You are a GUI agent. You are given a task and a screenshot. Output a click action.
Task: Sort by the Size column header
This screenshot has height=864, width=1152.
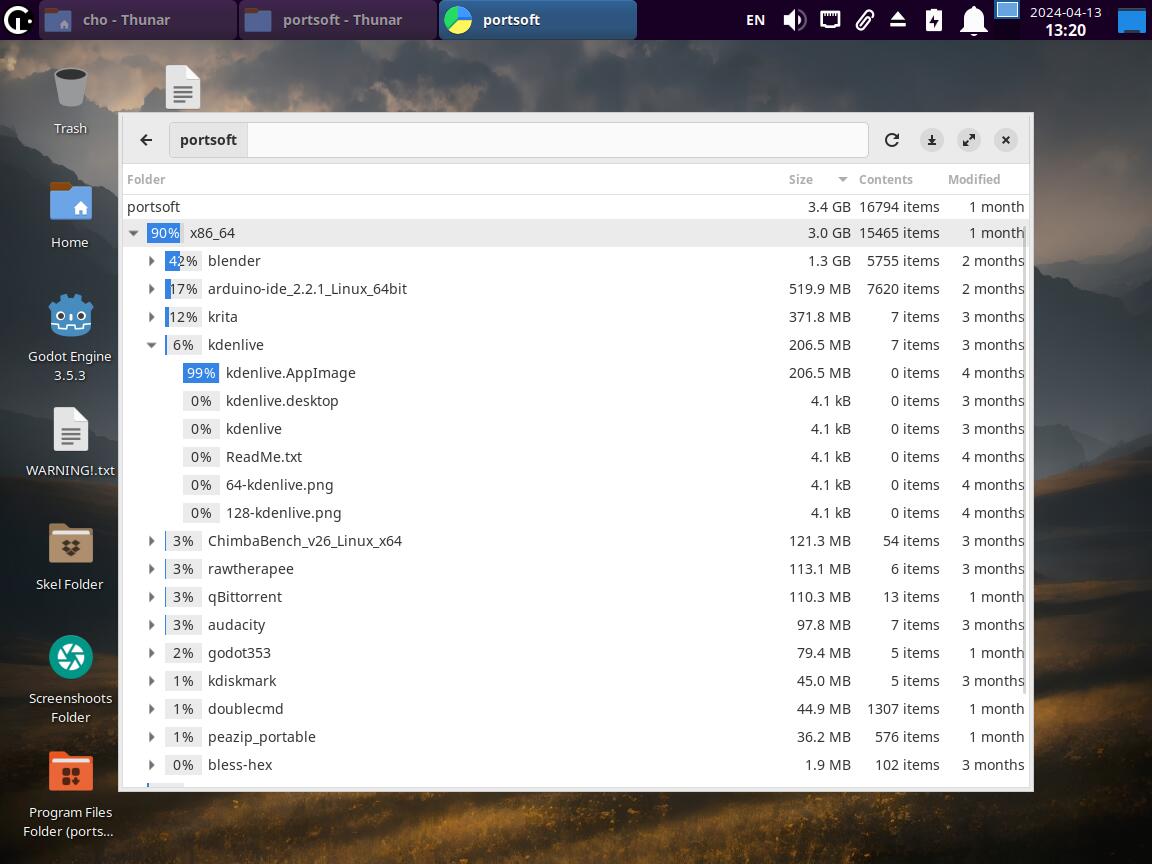click(x=800, y=179)
